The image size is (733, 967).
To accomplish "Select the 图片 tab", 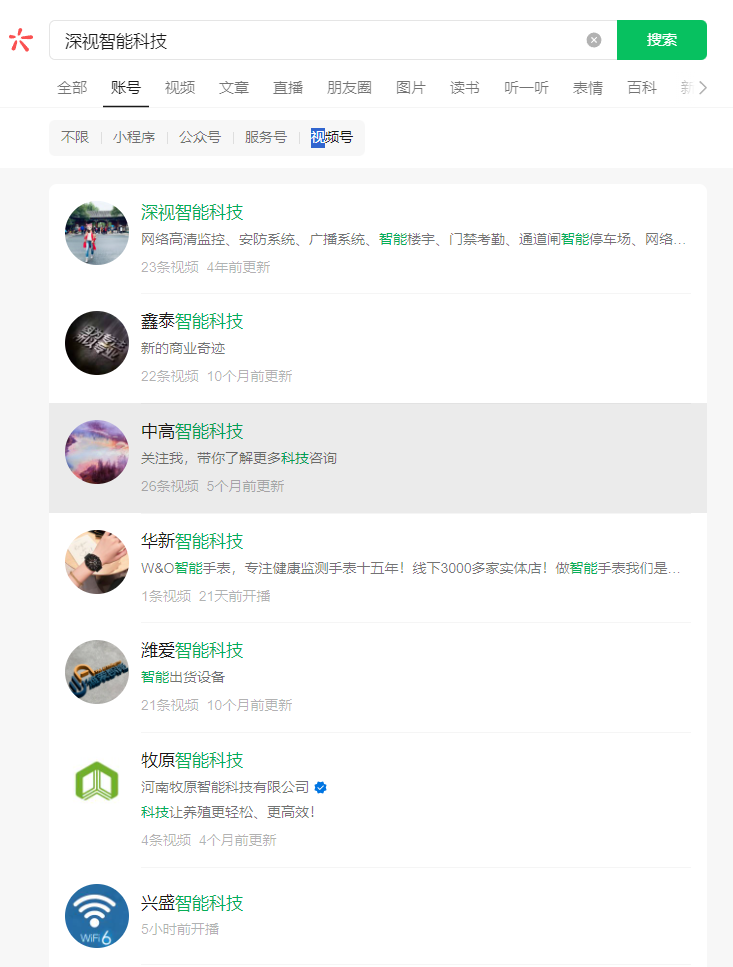I will (411, 88).
